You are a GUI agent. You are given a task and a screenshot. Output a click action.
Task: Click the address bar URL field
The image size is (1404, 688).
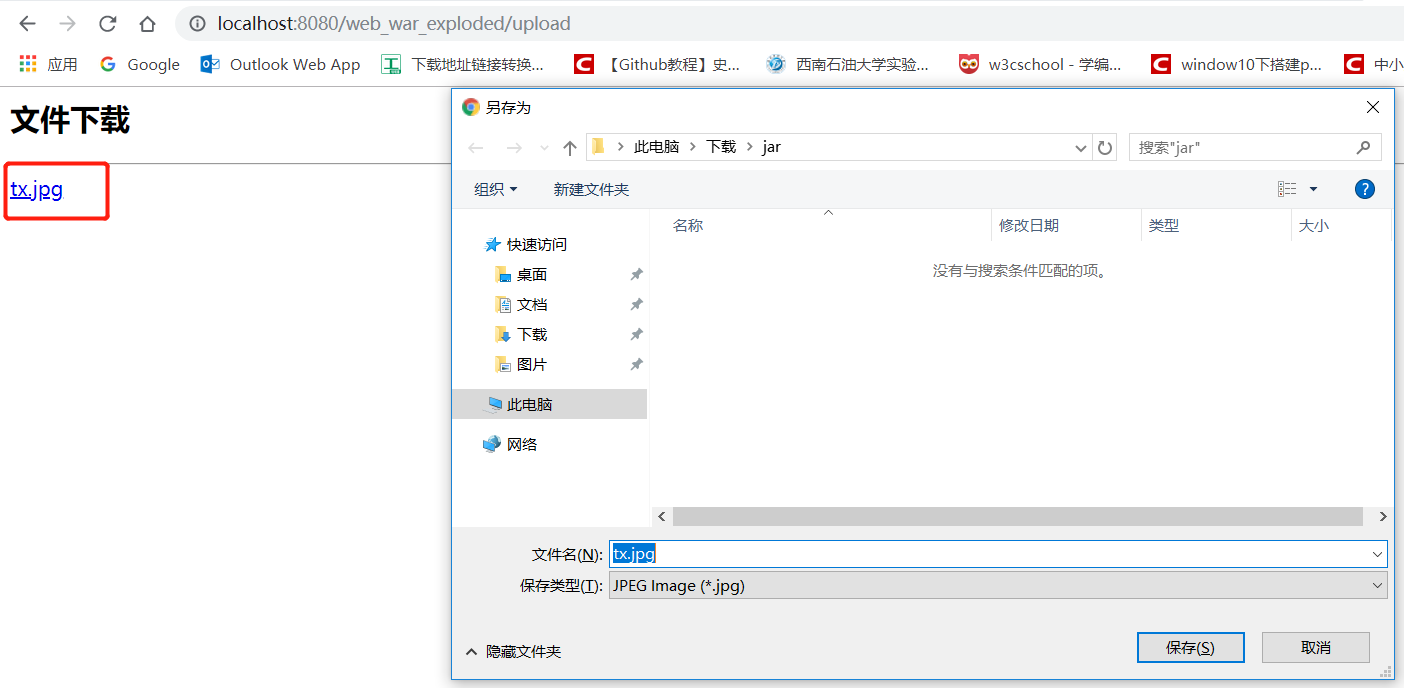point(394,24)
